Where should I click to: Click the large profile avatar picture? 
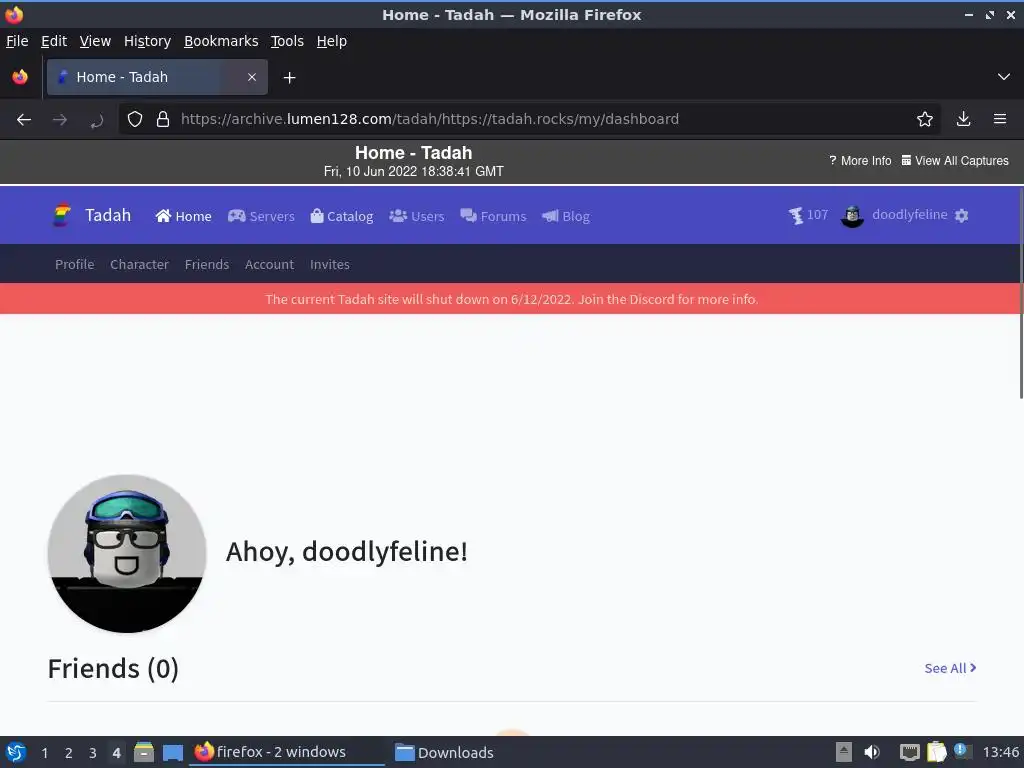127,554
